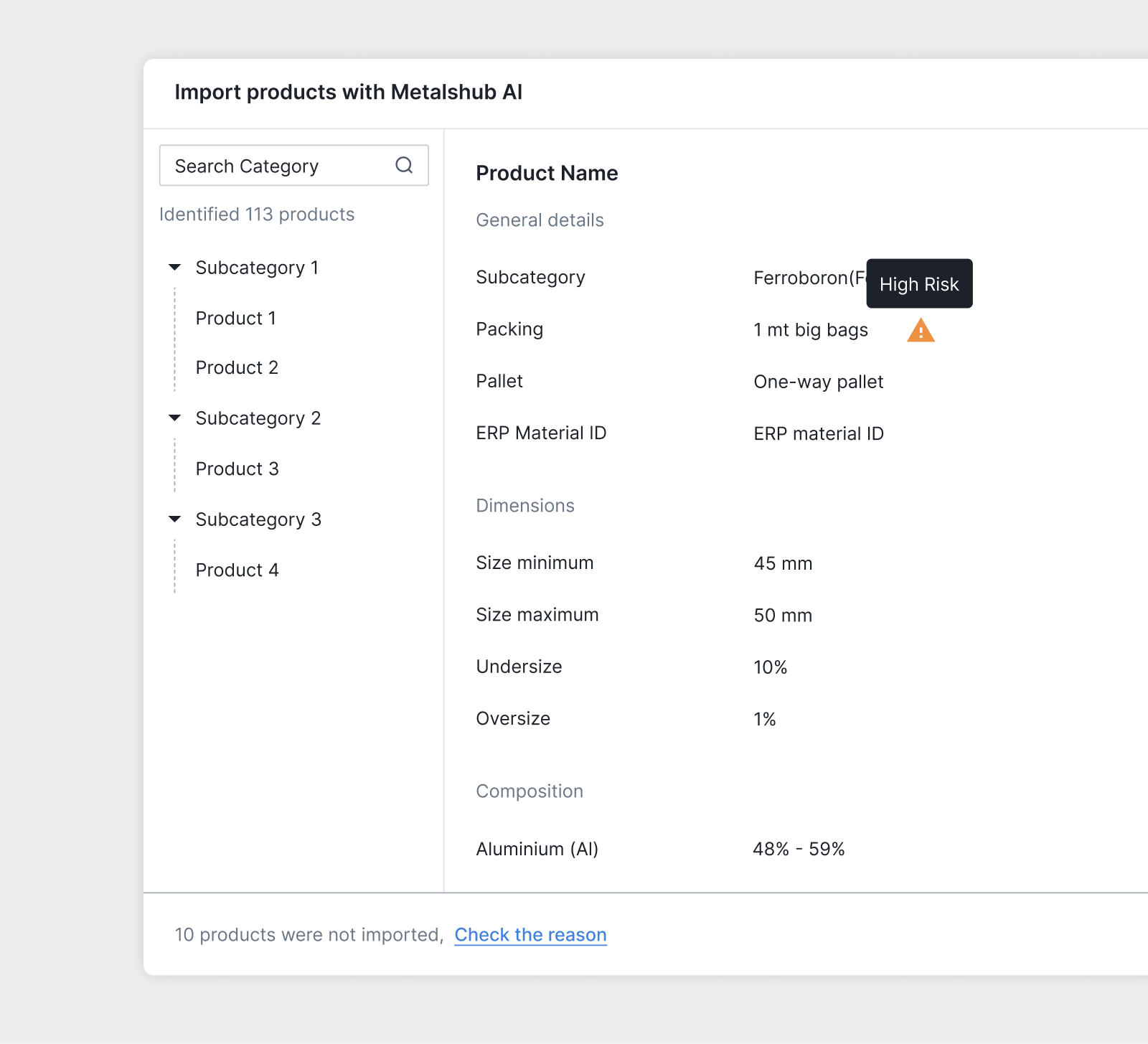1148x1044 pixels.
Task: Select Product 1 under Subcategory 1
Action: click(x=235, y=318)
